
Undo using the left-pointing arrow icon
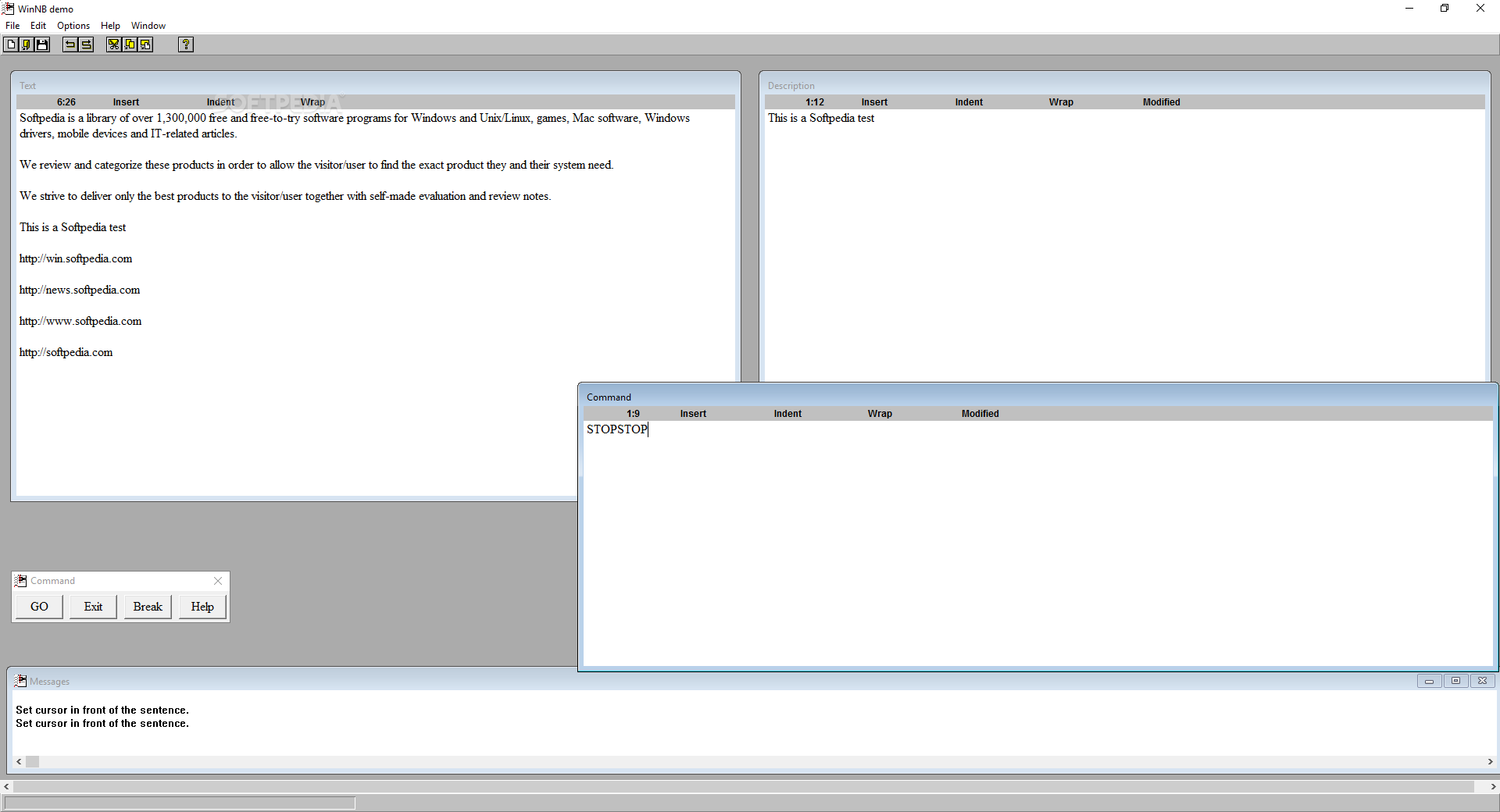(x=70, y=45)
